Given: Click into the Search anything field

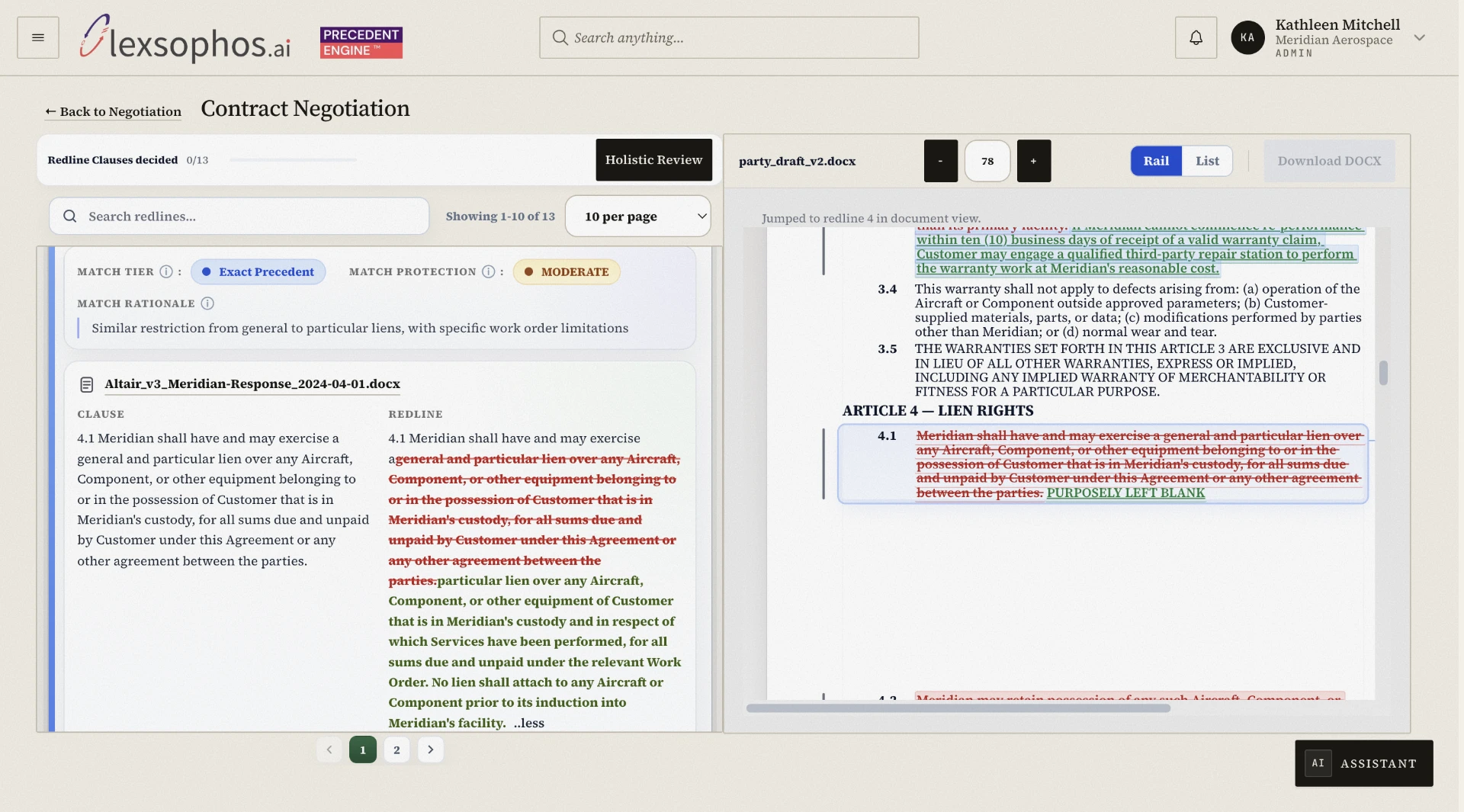Looking at the screenshot, I should point(729,37).
